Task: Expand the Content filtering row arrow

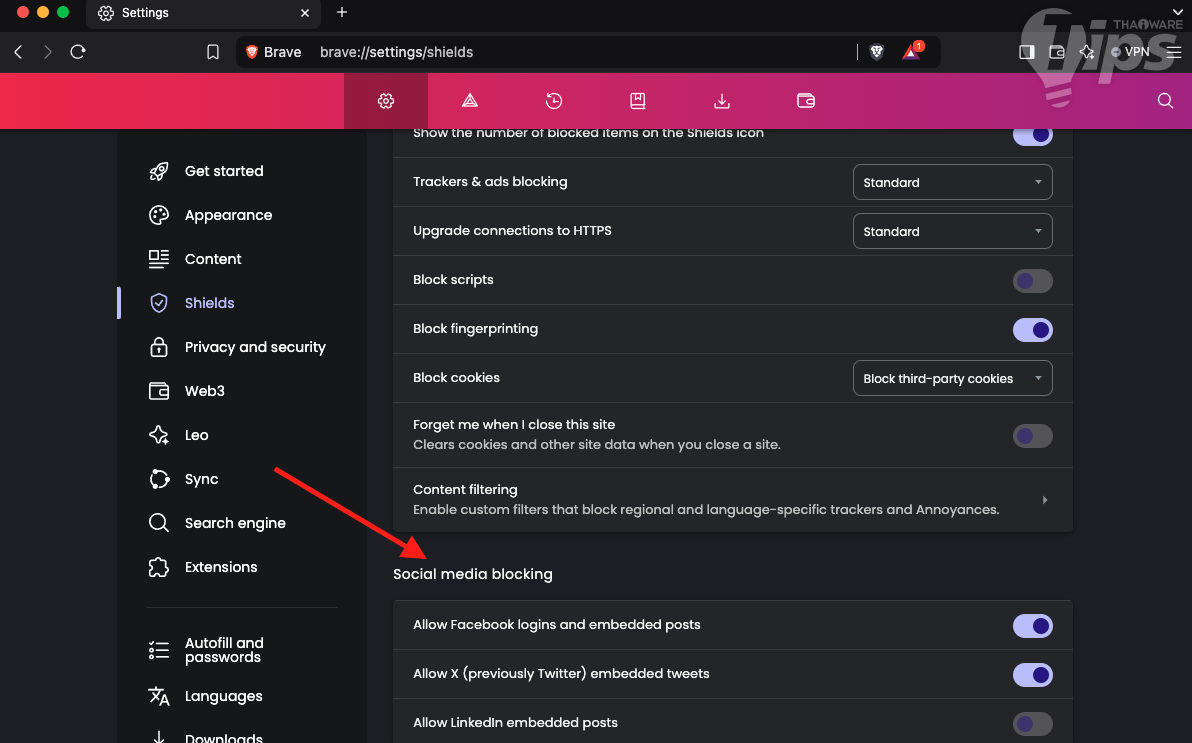Action: pos(1045,500)
